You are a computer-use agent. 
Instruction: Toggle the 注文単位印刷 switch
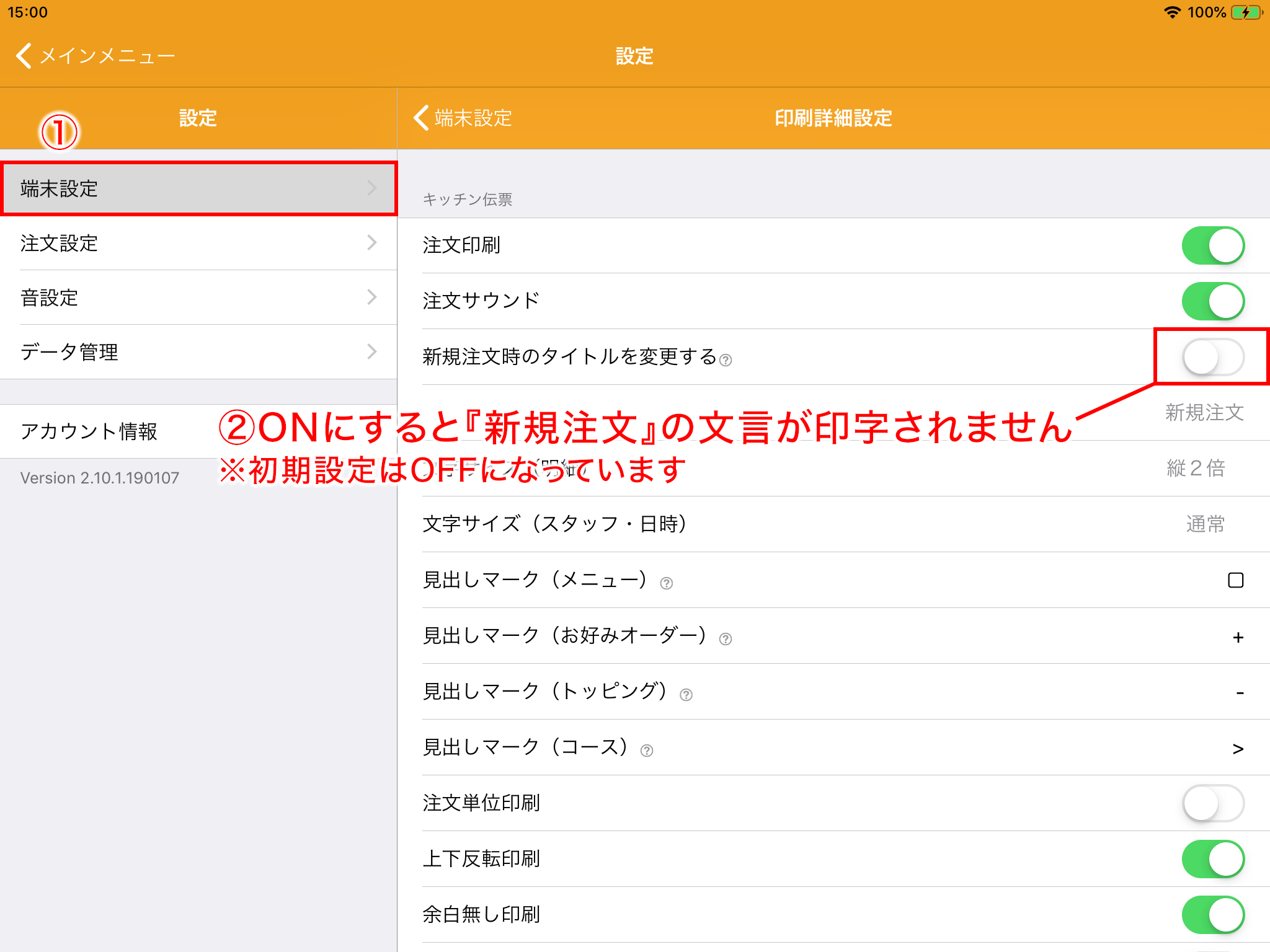click(x=1213, y=803)
